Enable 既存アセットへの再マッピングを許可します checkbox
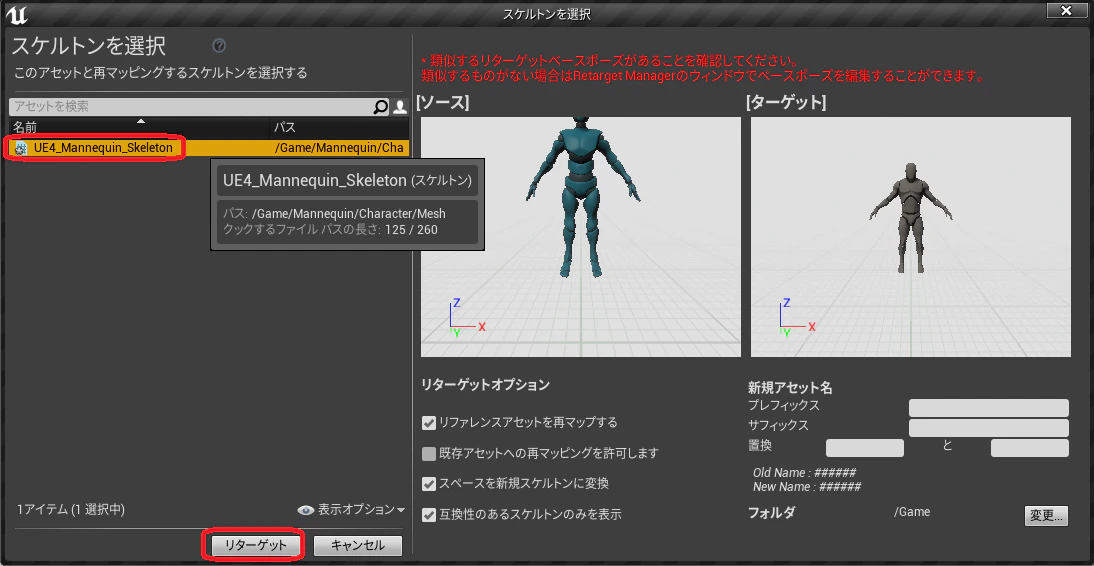Screen dimensions: 1094x566 tap(429, 454)
